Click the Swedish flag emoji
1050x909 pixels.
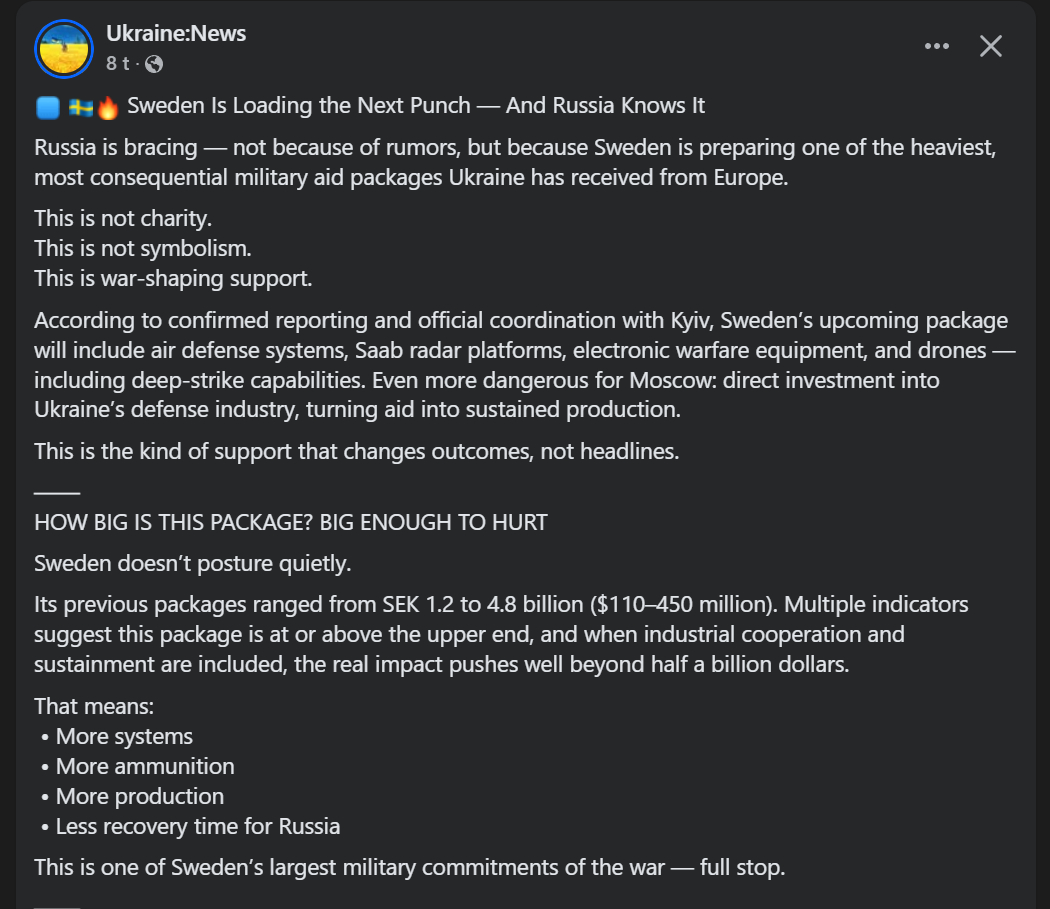(x=80, y=106)
